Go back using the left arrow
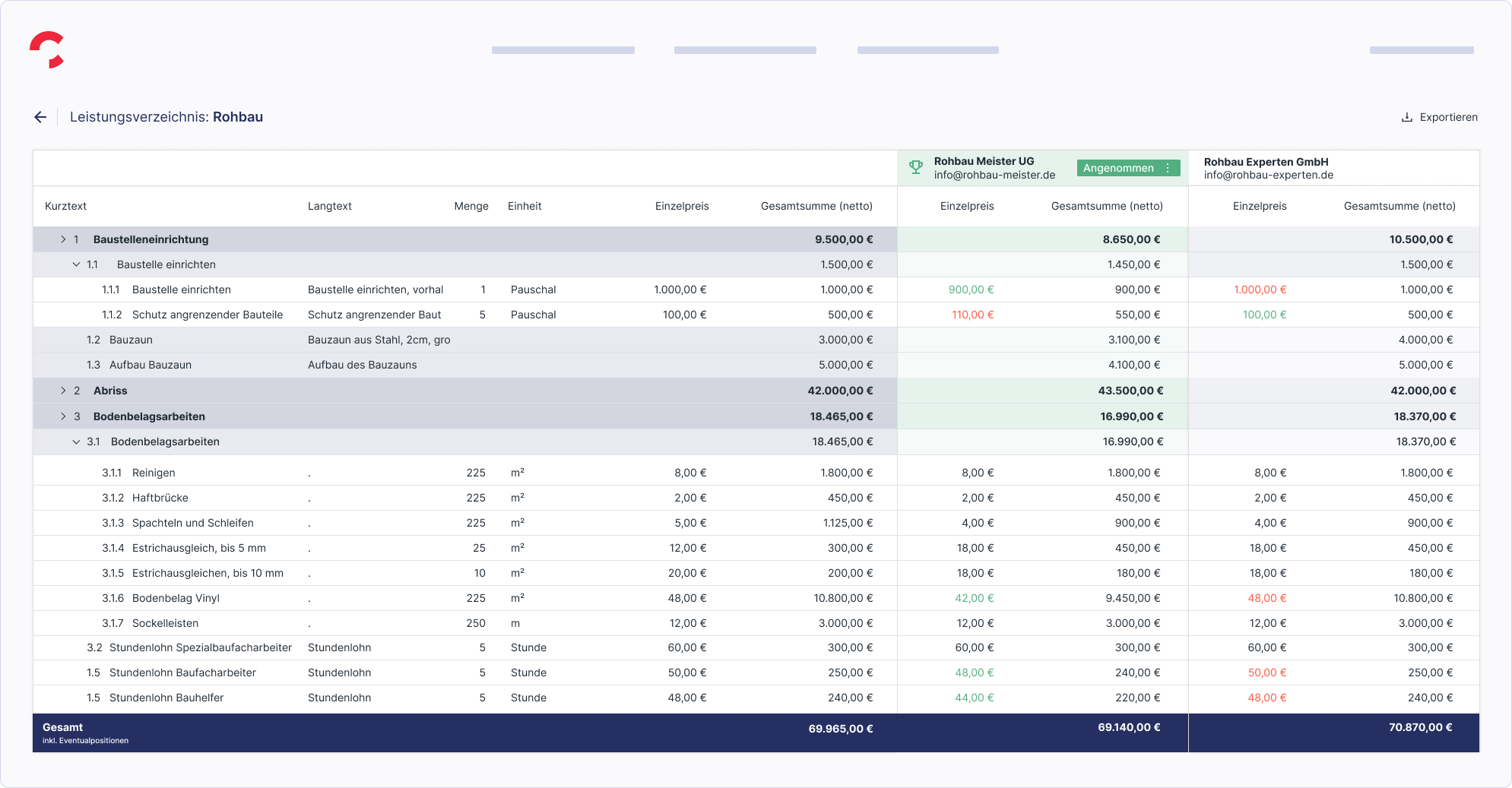The height and width of the screenshot is (788, 1512). click(x=40, y=117)
